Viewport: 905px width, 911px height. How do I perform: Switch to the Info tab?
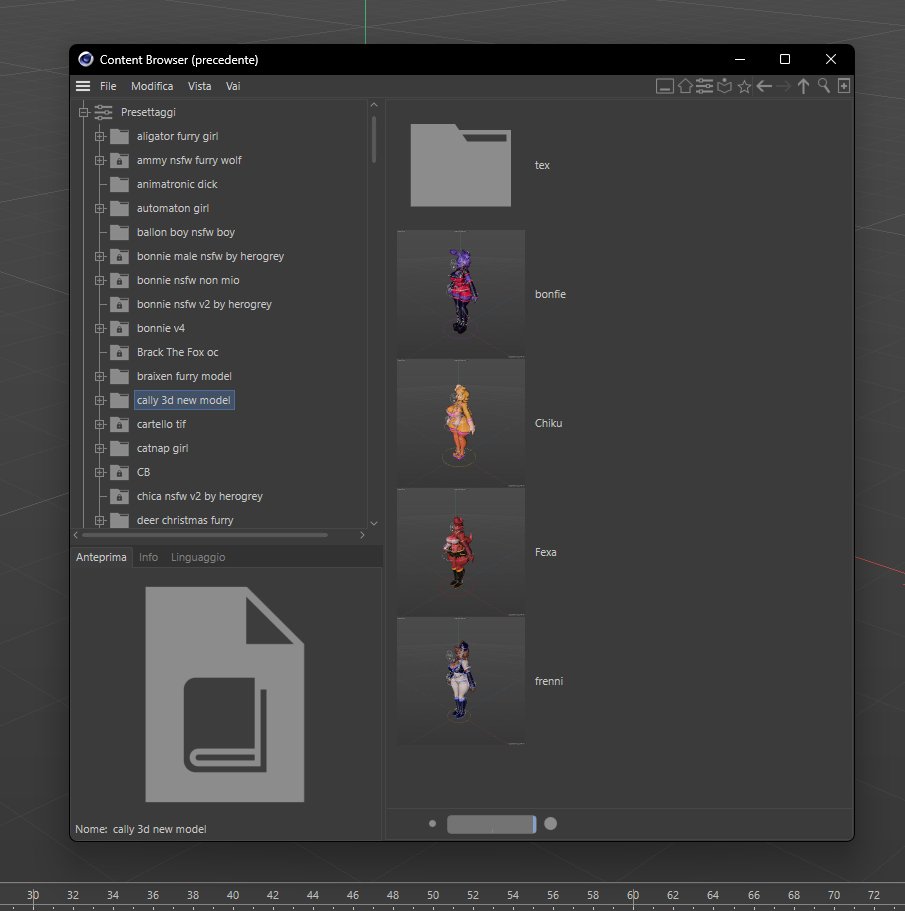pos(148,557)
